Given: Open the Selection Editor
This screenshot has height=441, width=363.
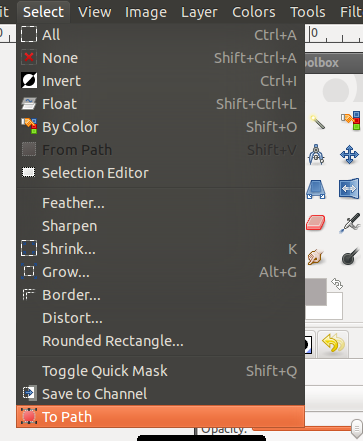Looking at the screenshot, I should pos(160,173).
